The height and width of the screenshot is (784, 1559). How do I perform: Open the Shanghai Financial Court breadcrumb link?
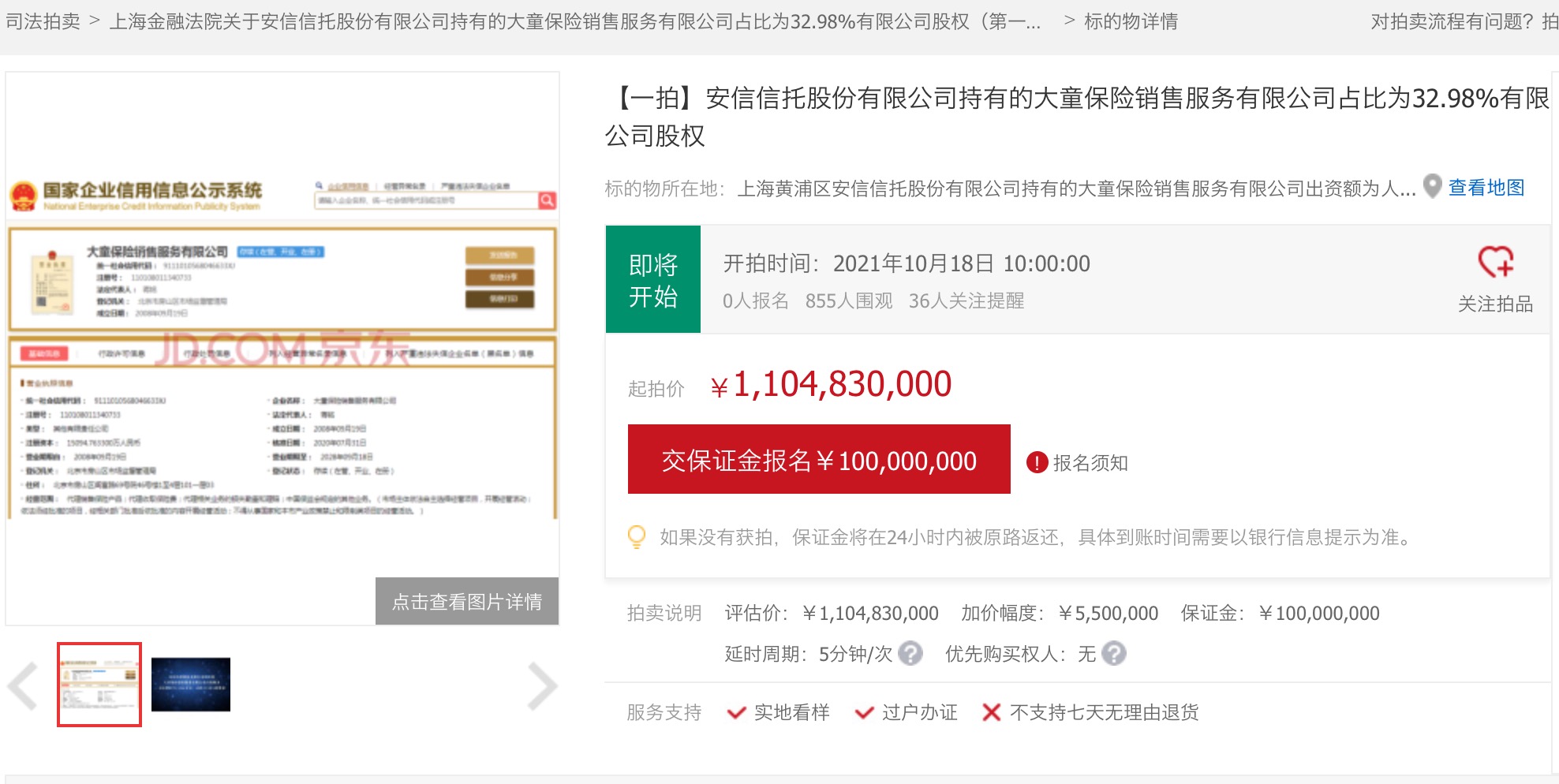tap(574, 21)
